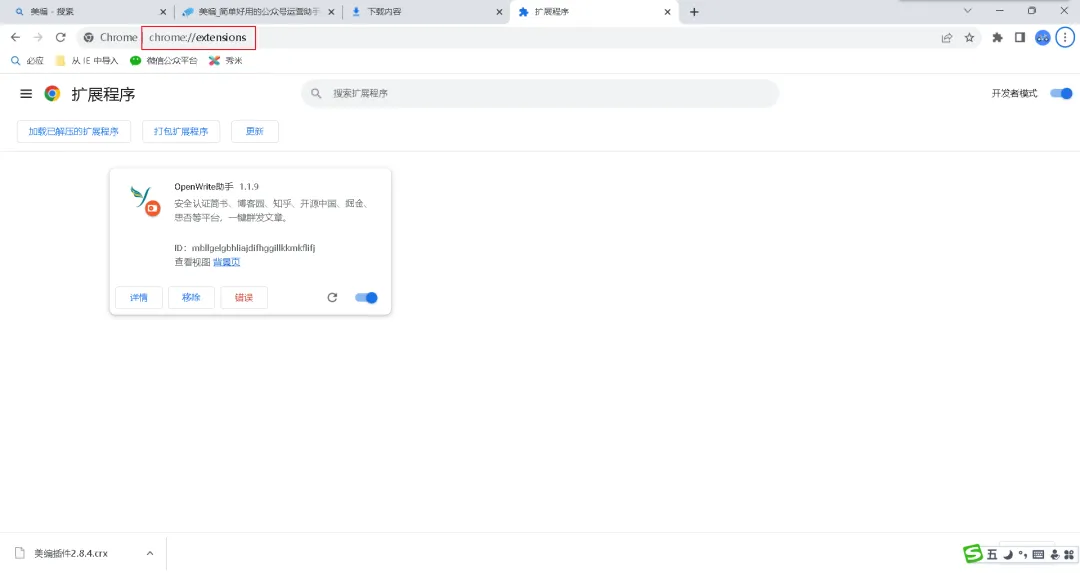Close the 下载内容 tab
Image resolution: width=1080 pixels, height=573 pixels.
(499, 12)
